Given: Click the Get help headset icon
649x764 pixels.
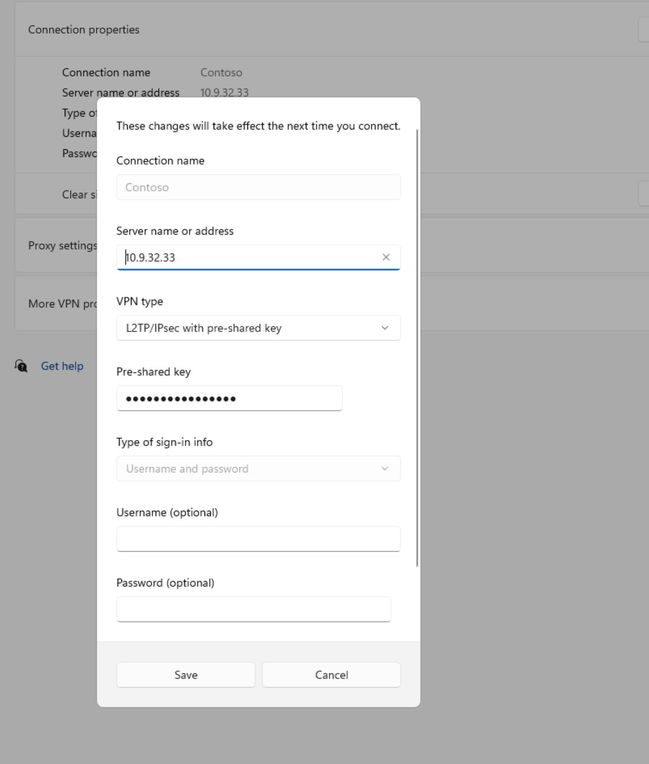Looking at the screenshot, I should (21, 366).
